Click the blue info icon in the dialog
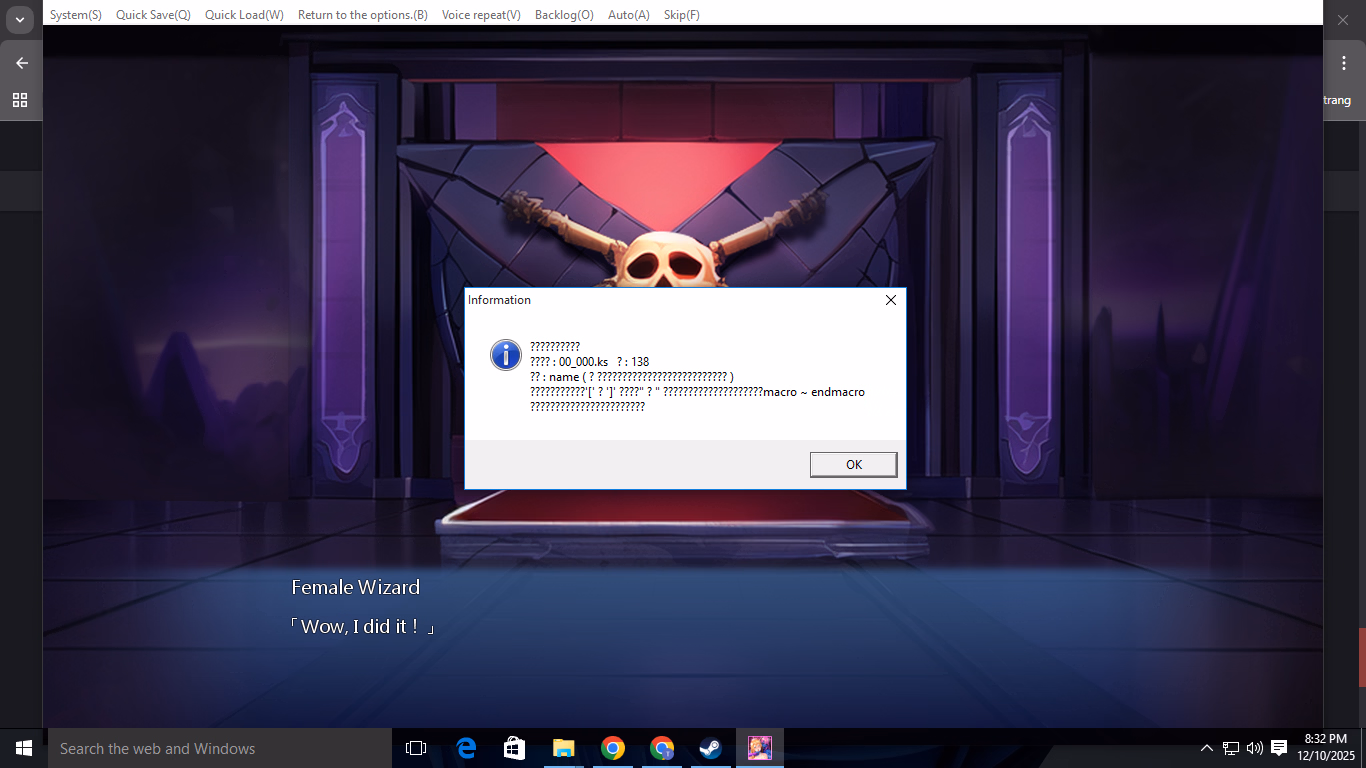The image size is (1366, 768). [x=506, y=354]
